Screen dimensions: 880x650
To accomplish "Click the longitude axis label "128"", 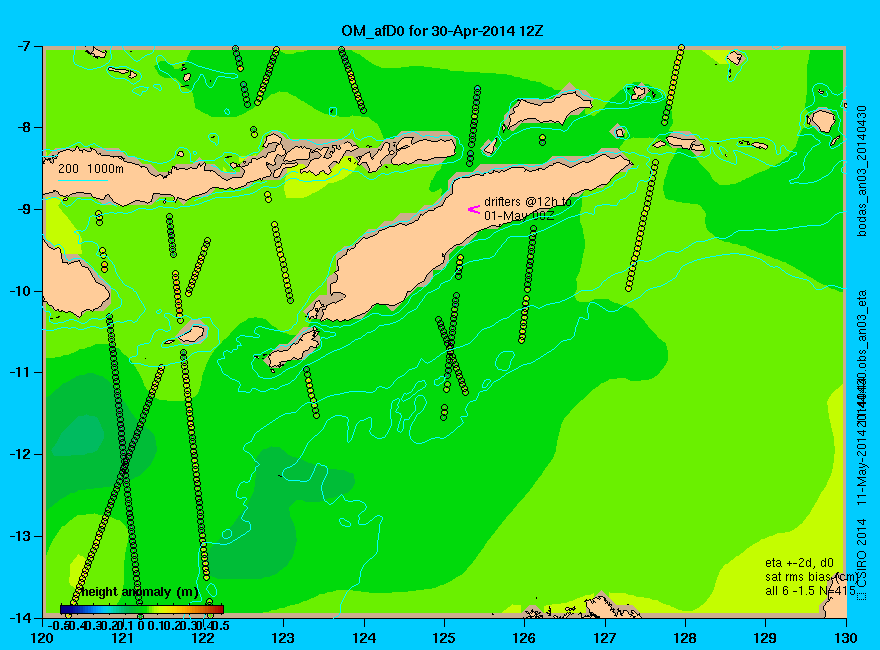I will click(x=685, y=638).
